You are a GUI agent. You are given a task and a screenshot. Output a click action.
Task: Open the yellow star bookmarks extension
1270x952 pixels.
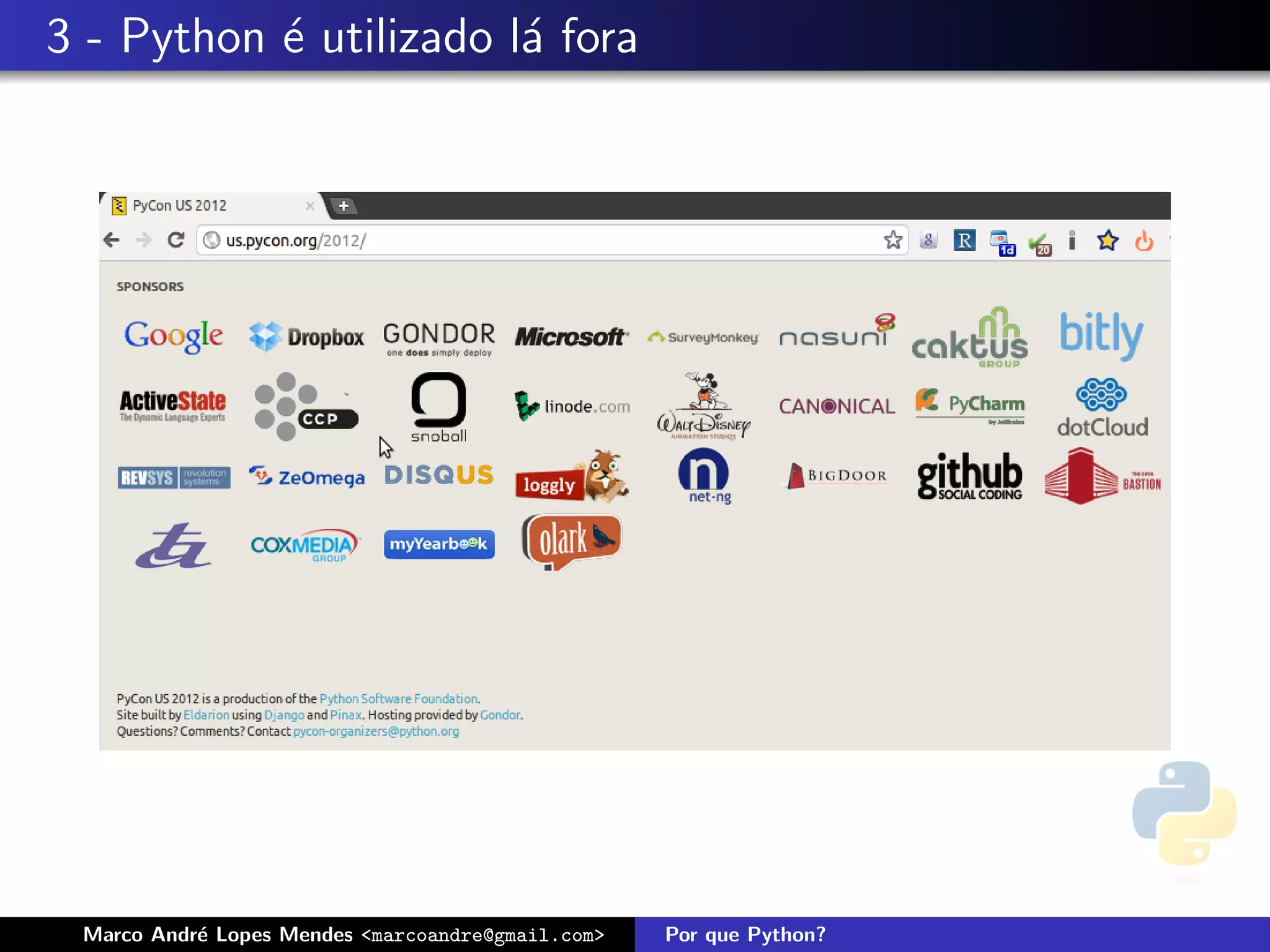tap(1108, 240)
